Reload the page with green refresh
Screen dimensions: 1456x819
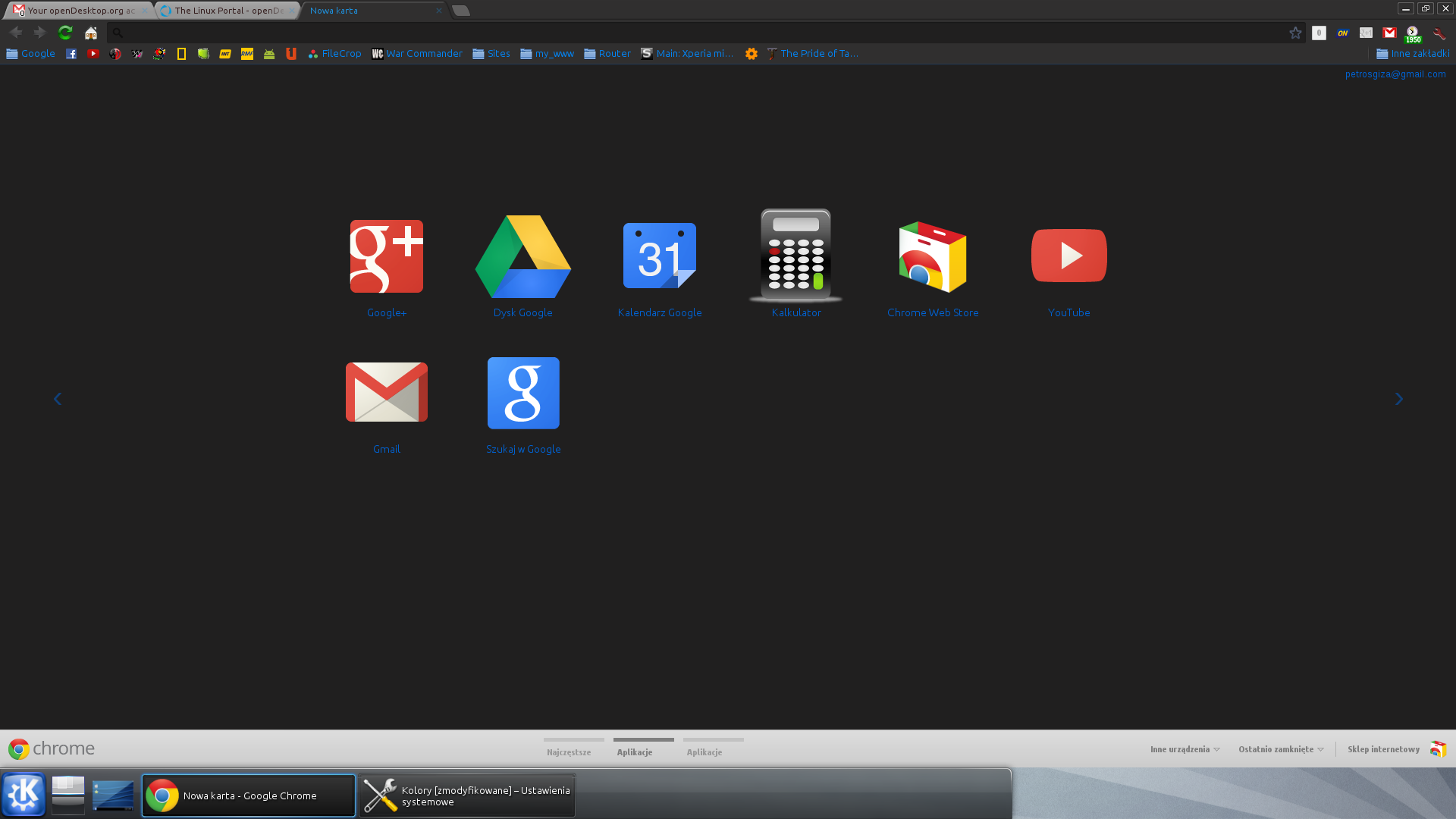coord(65,33)
